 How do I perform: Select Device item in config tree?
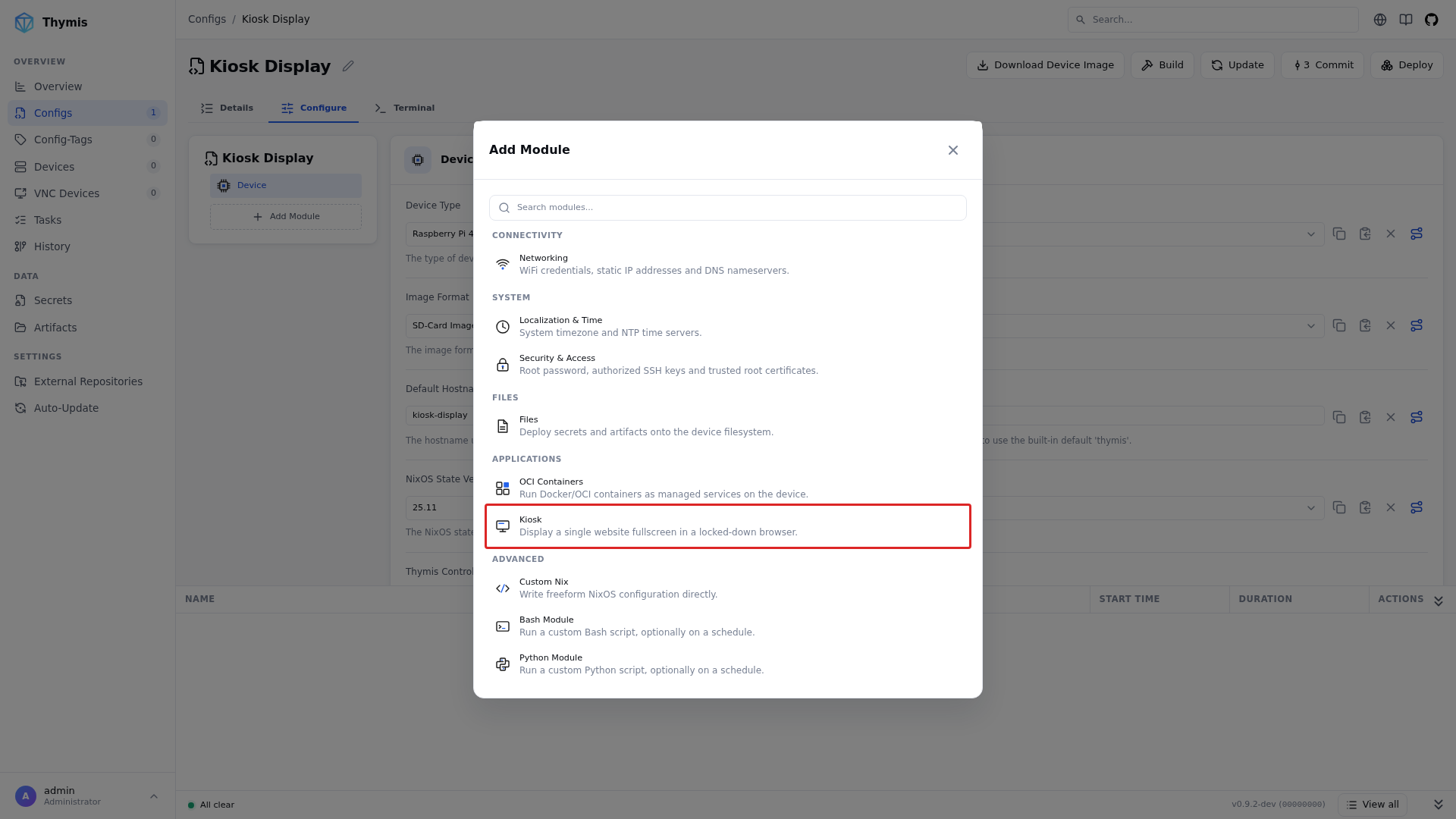point(286,186)
